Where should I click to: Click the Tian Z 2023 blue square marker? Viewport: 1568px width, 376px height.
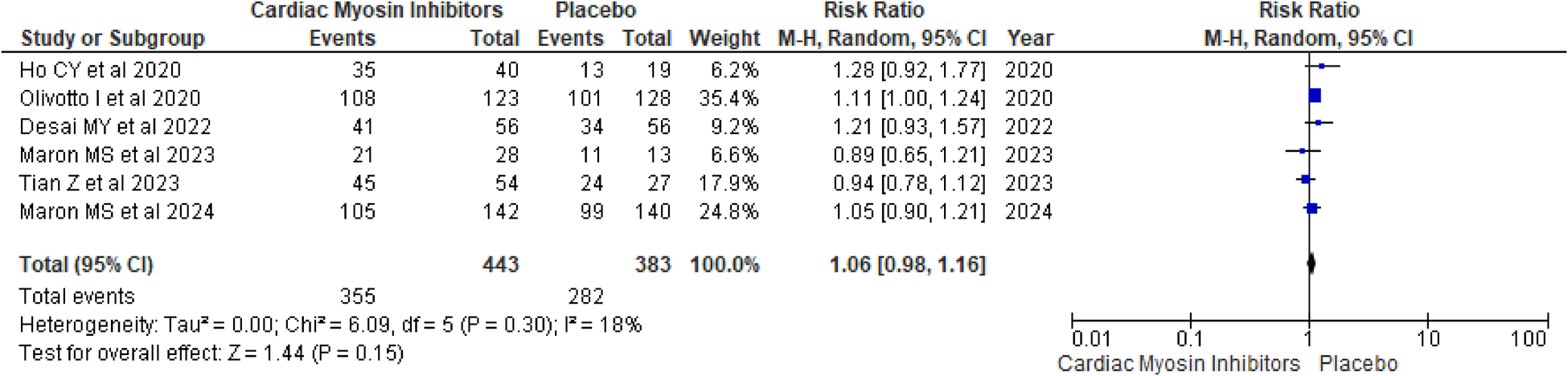pyautogui.click(x=1306, y=180)
